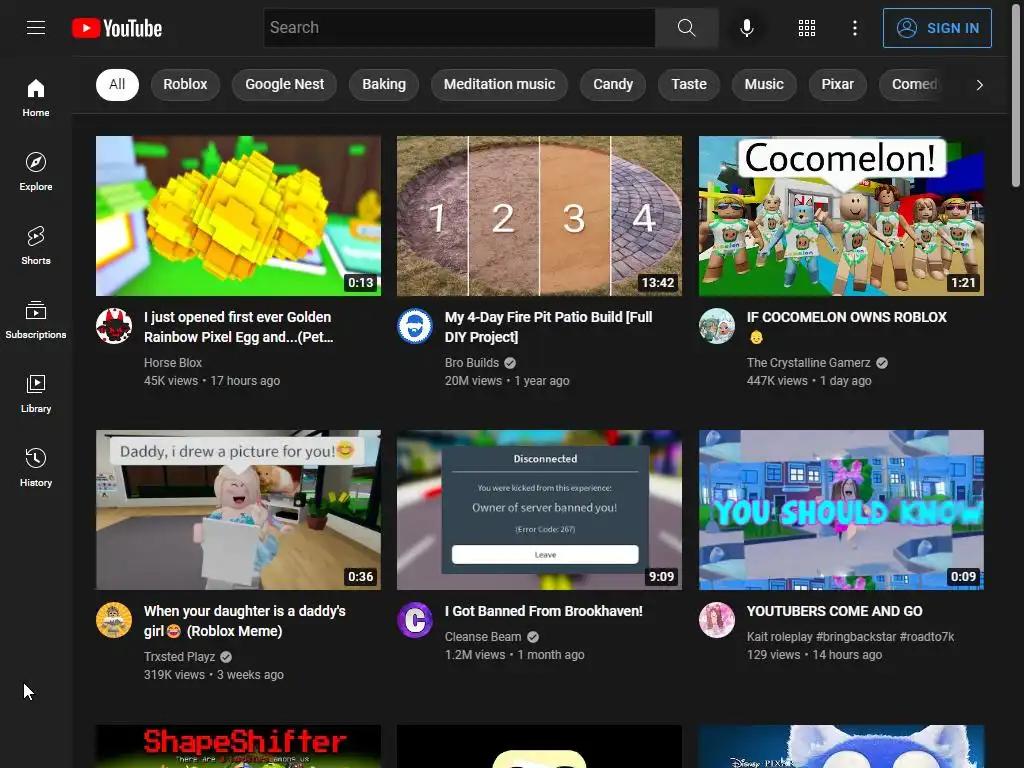Select the Meditation music chip
This screenshot has height=768, width=1024.
500,84
